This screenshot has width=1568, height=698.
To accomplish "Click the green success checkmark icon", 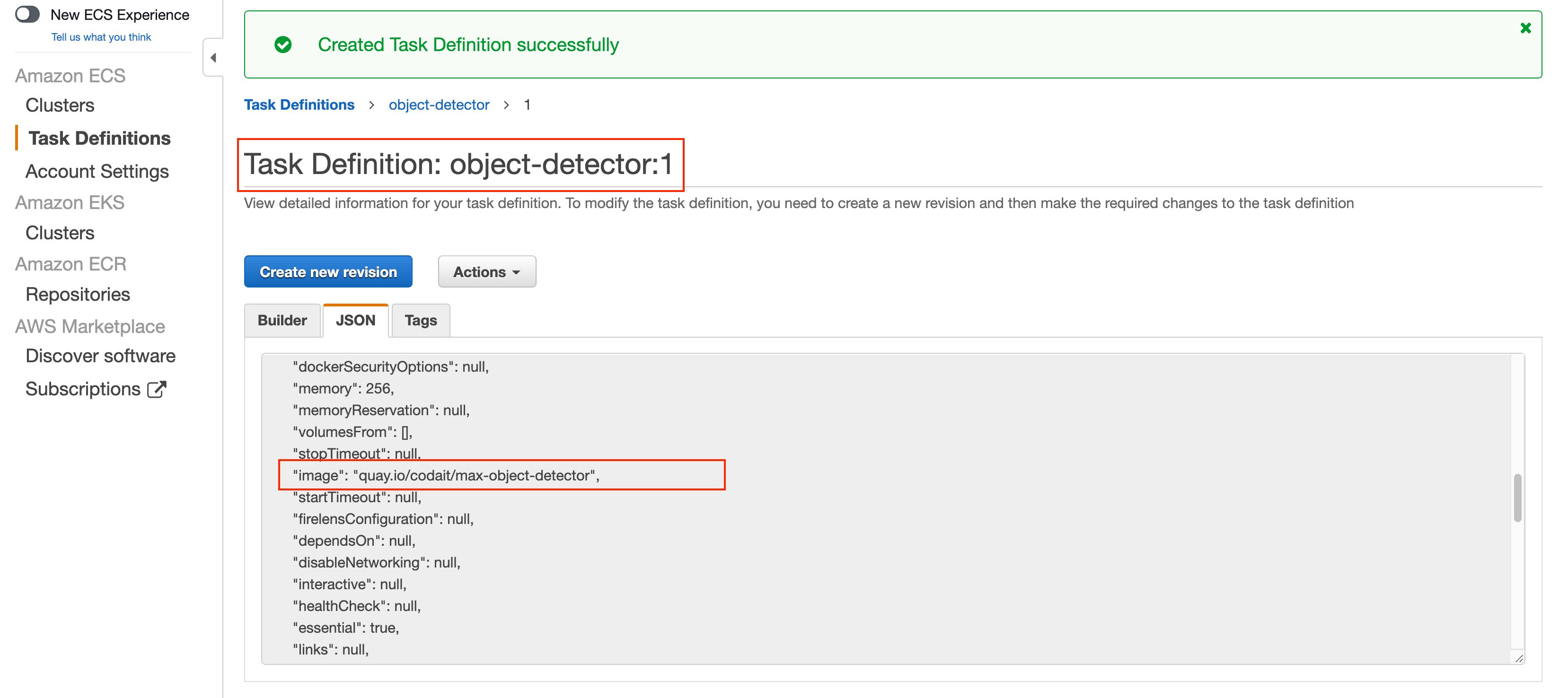I will (283, 44).
